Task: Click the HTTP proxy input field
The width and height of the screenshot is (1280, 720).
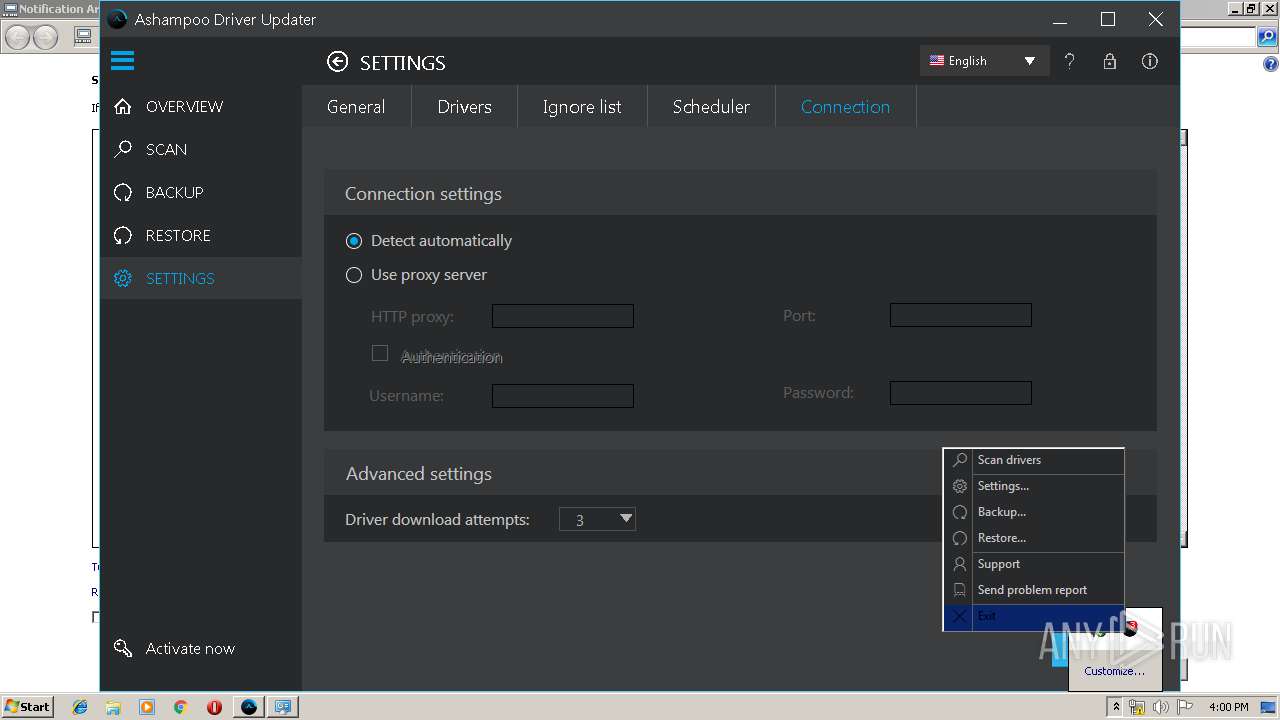Action: click(563, 316)
